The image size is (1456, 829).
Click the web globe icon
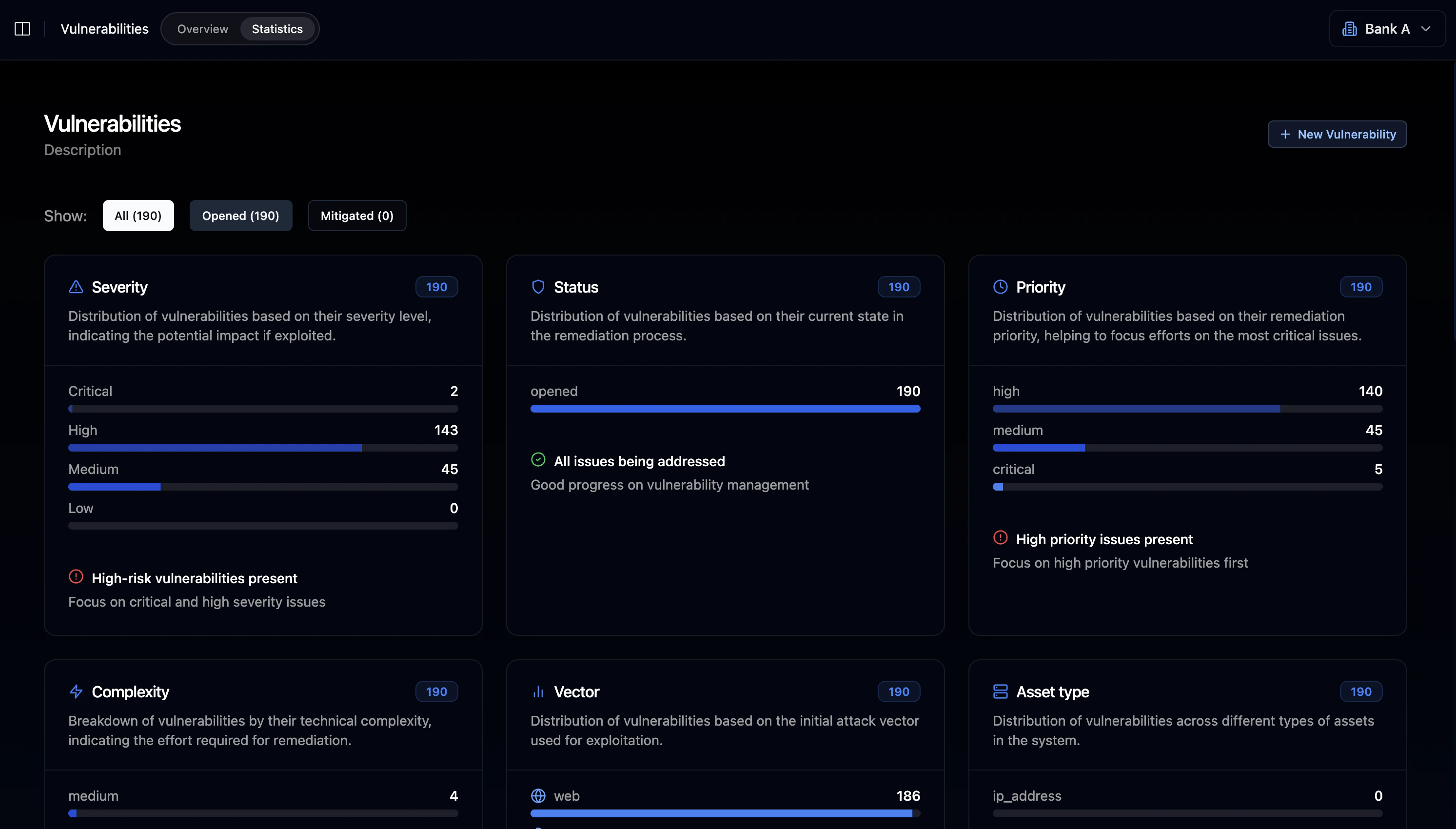538,796
